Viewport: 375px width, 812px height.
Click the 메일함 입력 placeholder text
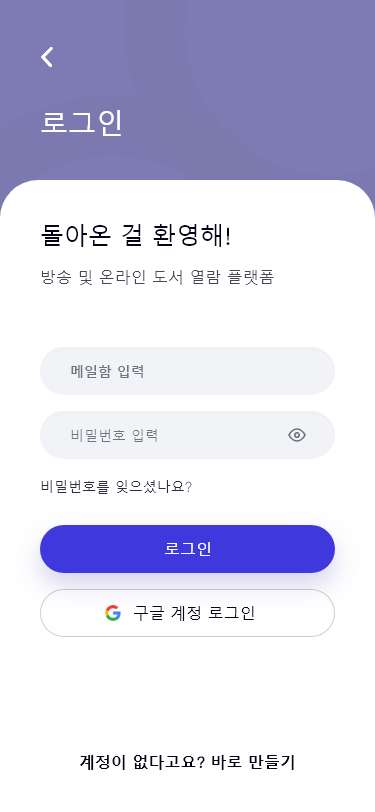[108, 372]
